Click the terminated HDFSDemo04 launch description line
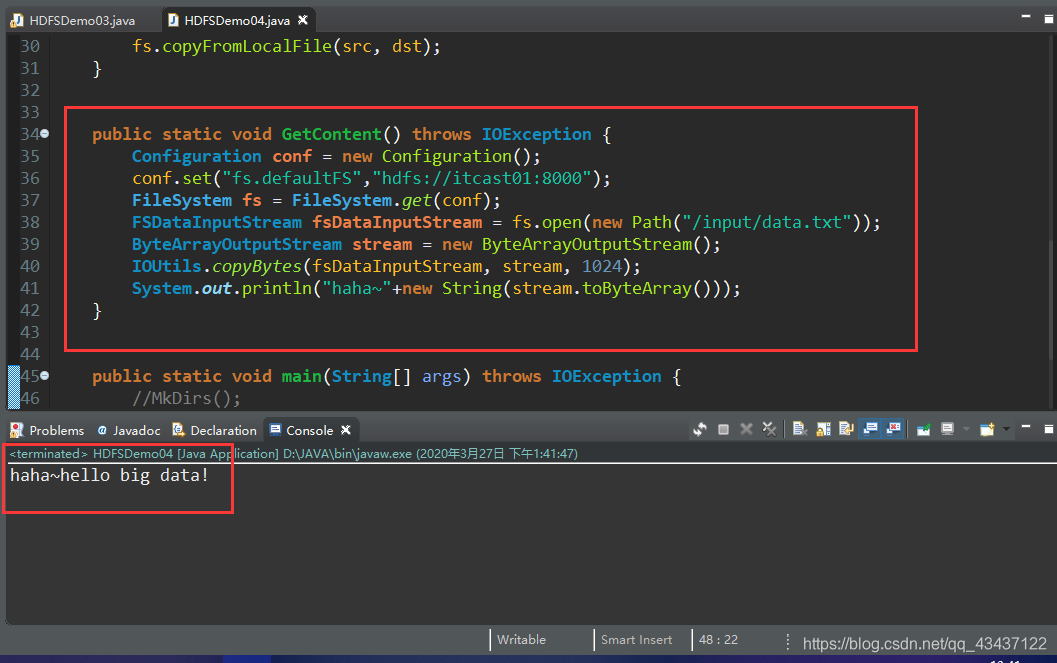Viewport: 1057px width, 663px height. click(293, 453)
